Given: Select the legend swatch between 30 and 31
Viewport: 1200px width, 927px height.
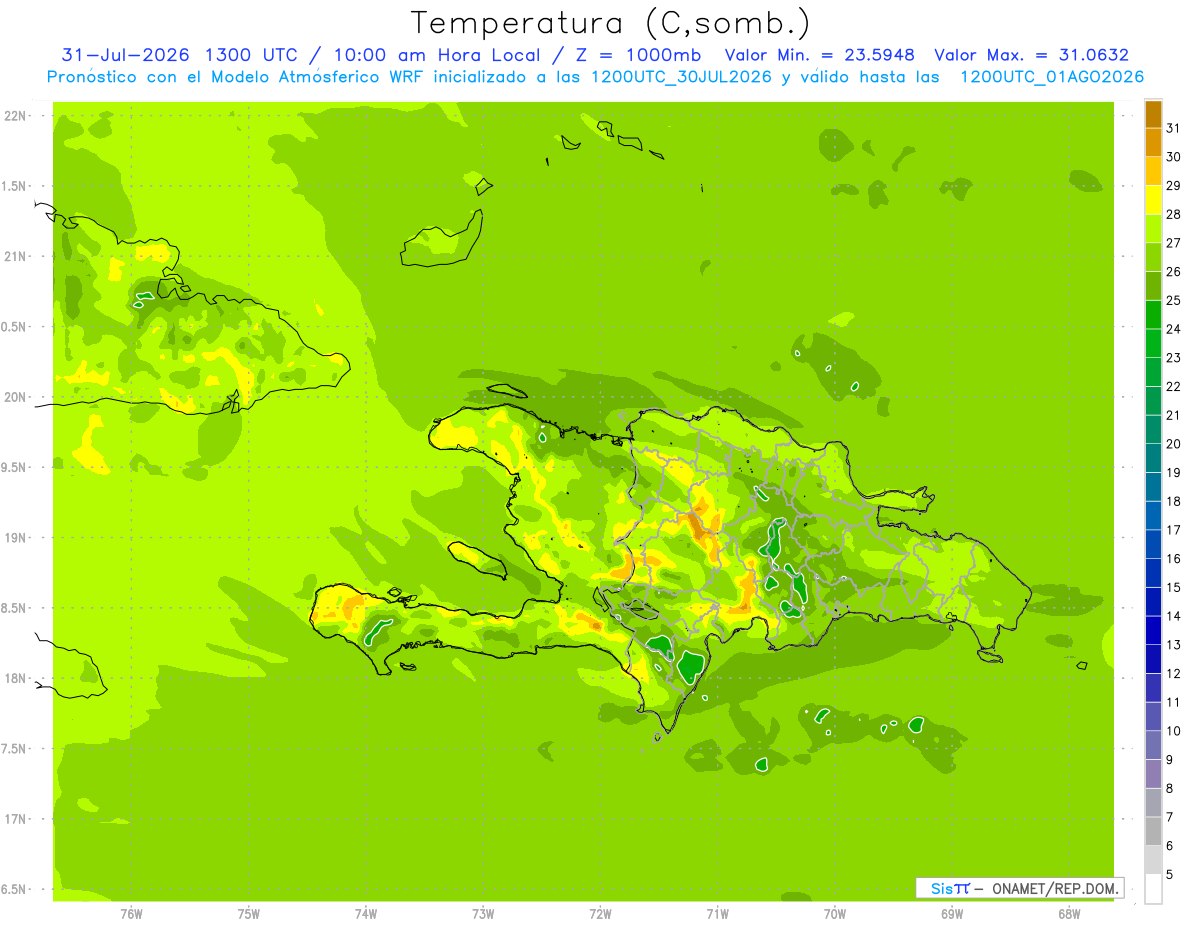Looking at the screenshot, I should coord(1153,142).
